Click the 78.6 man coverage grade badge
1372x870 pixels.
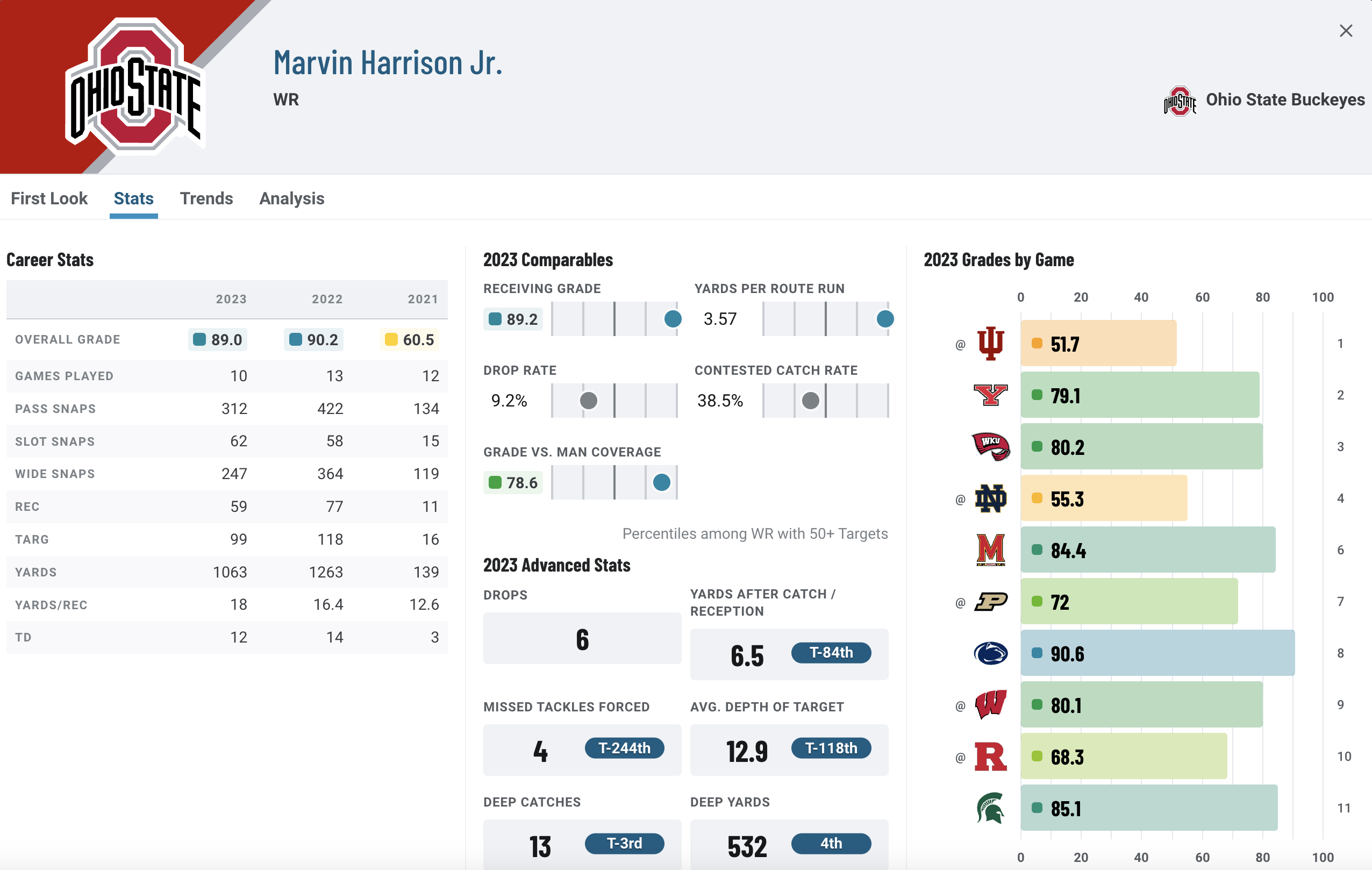click(x=513, y=482)
